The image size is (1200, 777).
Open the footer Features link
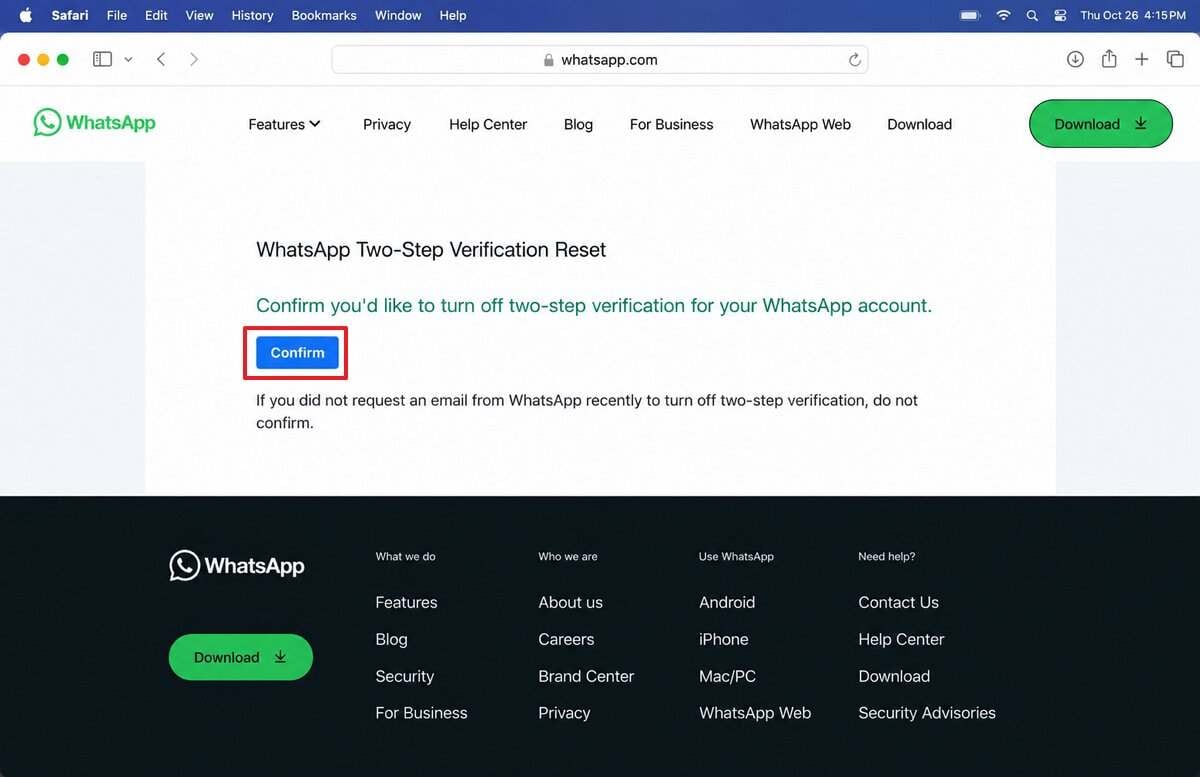(x=406, y=602)
